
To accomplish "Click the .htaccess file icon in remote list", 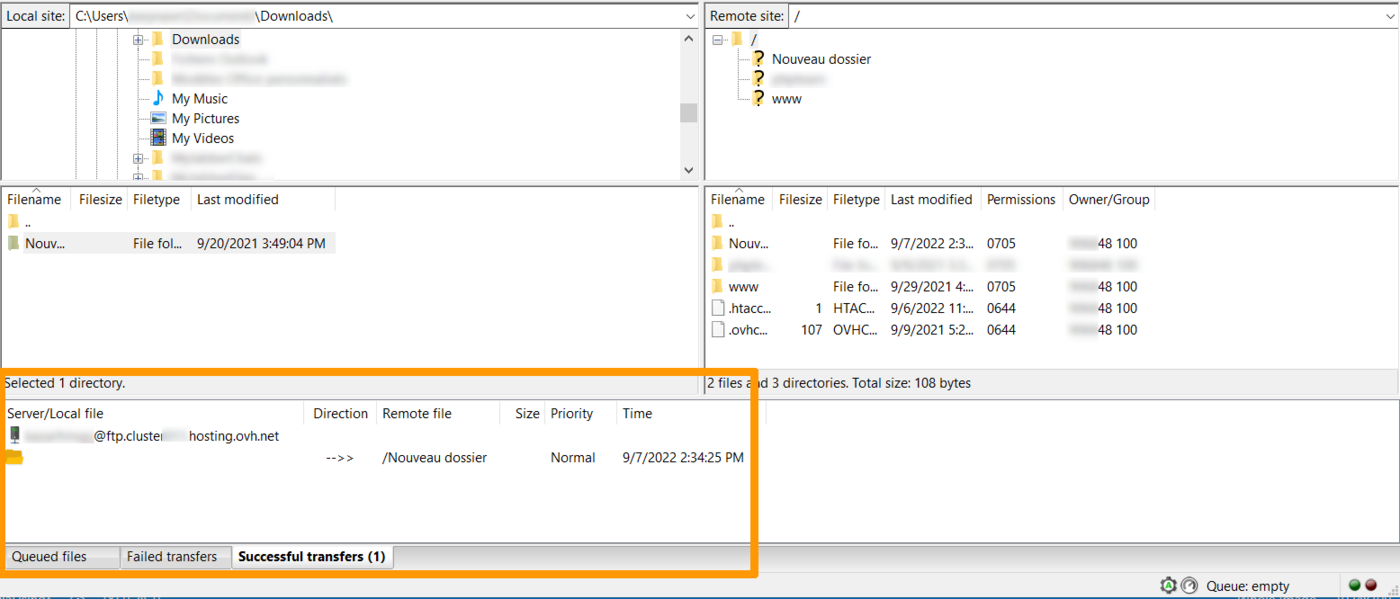I will coord(717,308).
